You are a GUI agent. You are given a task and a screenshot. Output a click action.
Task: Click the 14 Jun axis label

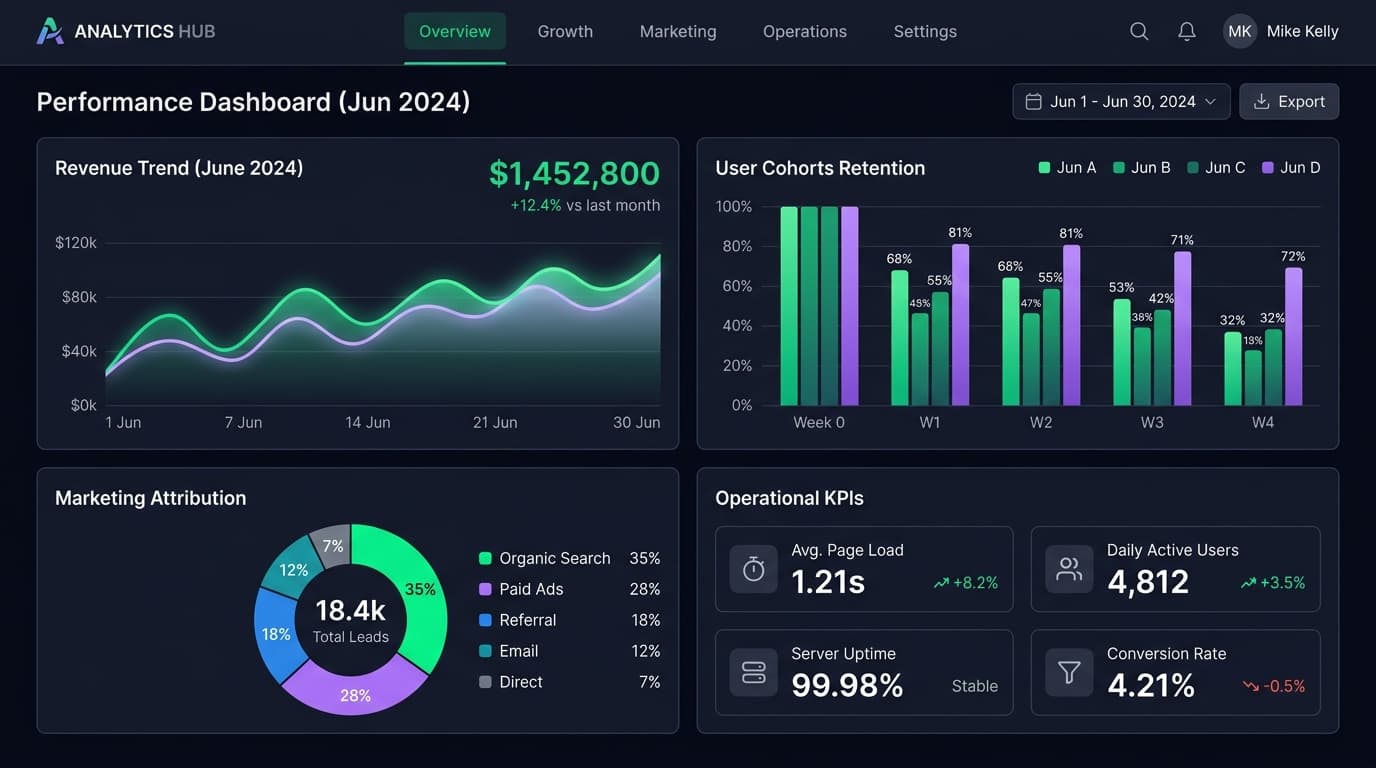(368, 422)
